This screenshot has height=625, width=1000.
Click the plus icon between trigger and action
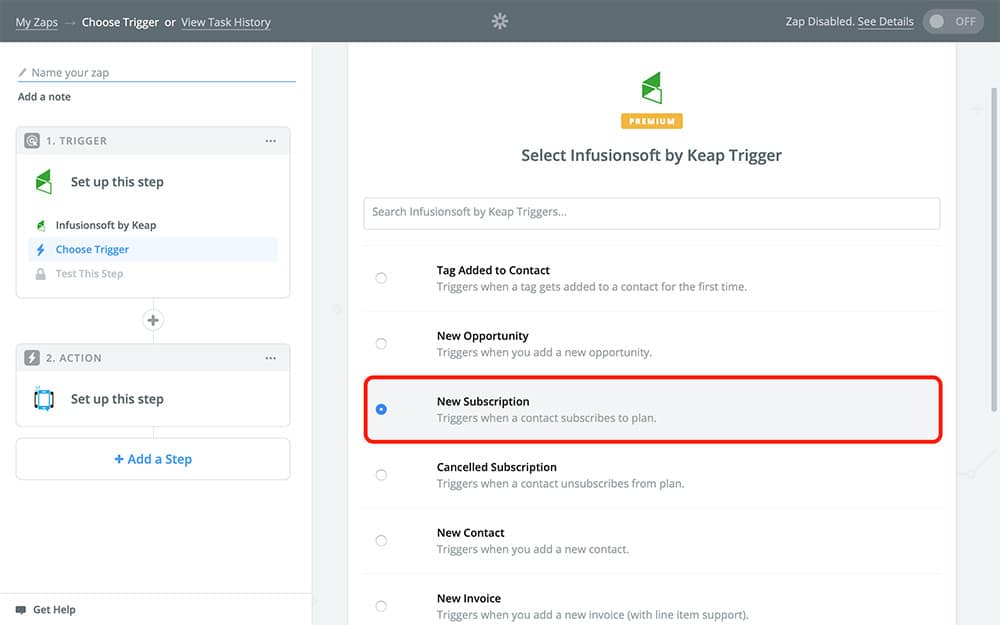pos(153,321)
